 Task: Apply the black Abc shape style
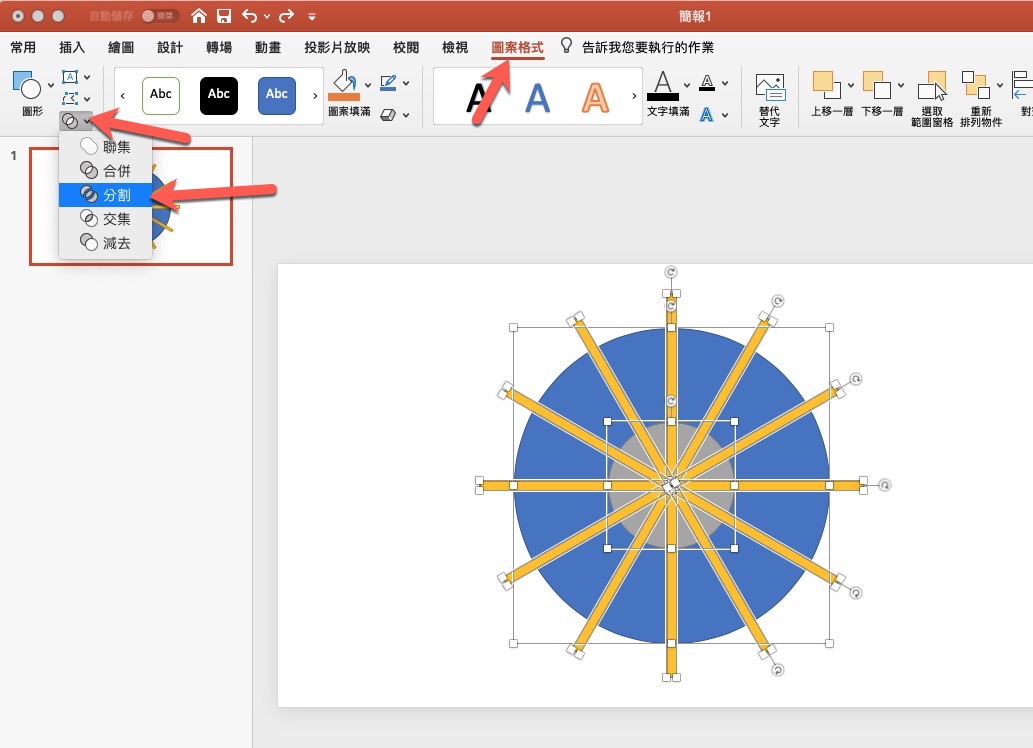click(219, 95)
